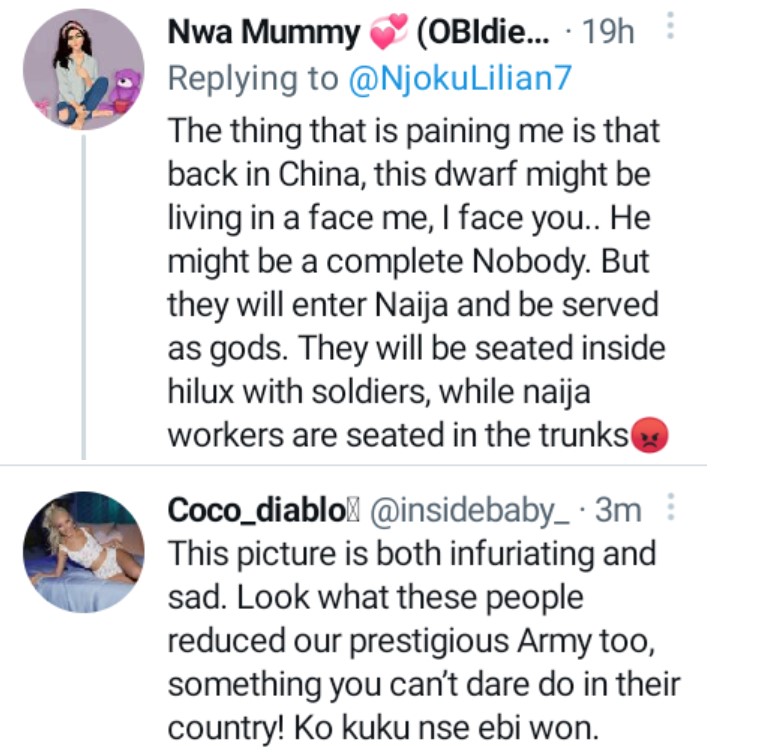Click the 'Replying to' label
This screenshot has height=756, width=769.
coord(253,78)
